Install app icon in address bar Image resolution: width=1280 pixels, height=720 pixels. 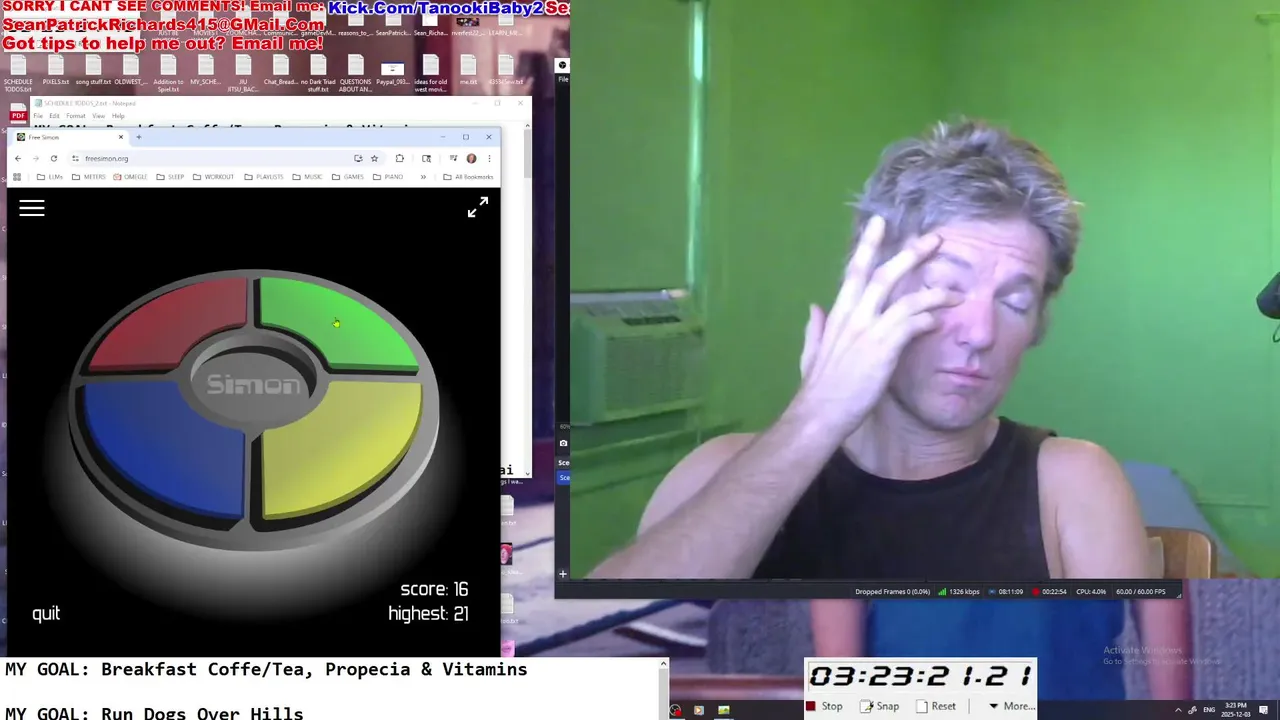358,158
